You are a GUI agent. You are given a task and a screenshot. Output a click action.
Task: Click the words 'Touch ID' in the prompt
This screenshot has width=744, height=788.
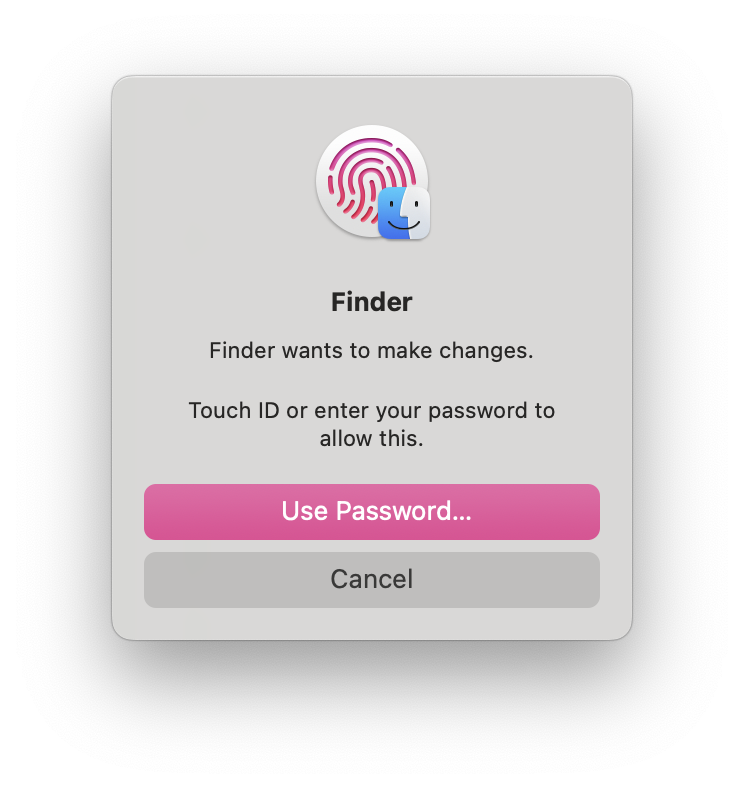(234, 410)
